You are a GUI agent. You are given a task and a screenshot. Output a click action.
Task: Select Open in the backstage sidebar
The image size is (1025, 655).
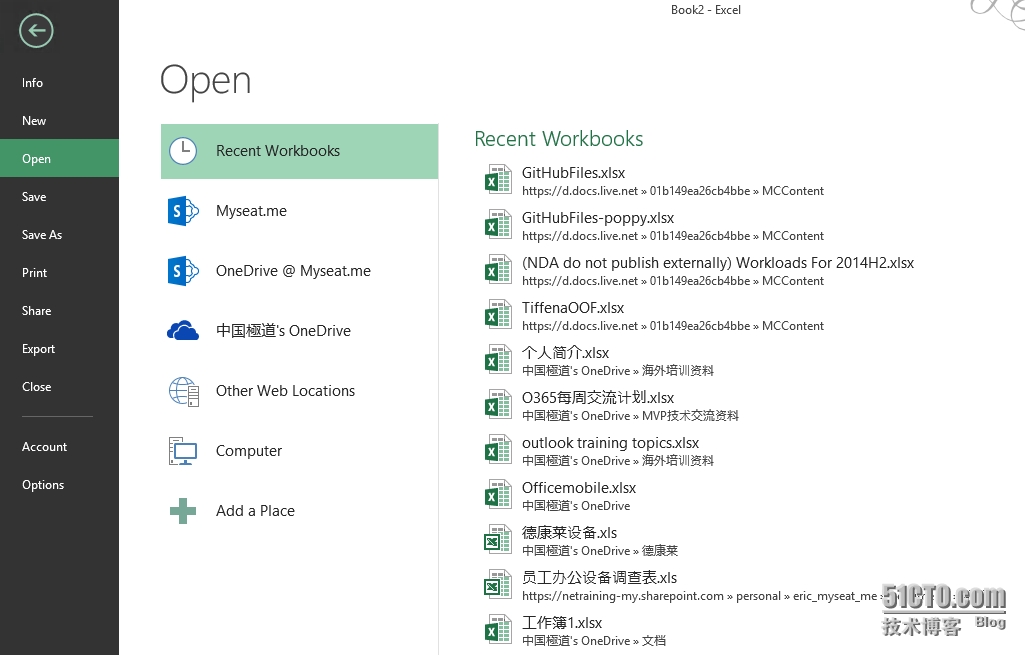[x=59, y=159]
